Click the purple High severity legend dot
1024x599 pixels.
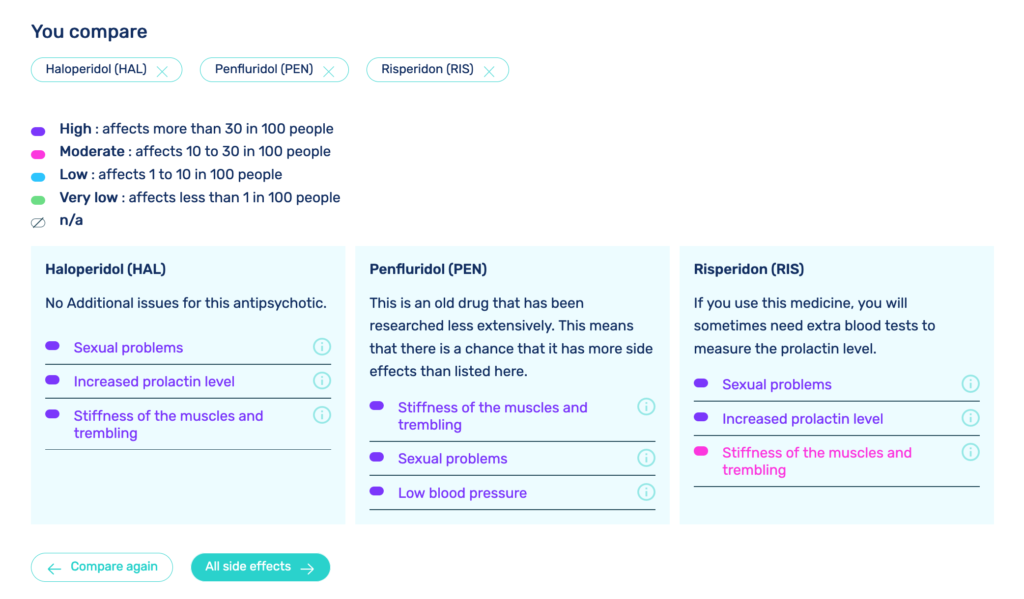[x=37, y=130]
